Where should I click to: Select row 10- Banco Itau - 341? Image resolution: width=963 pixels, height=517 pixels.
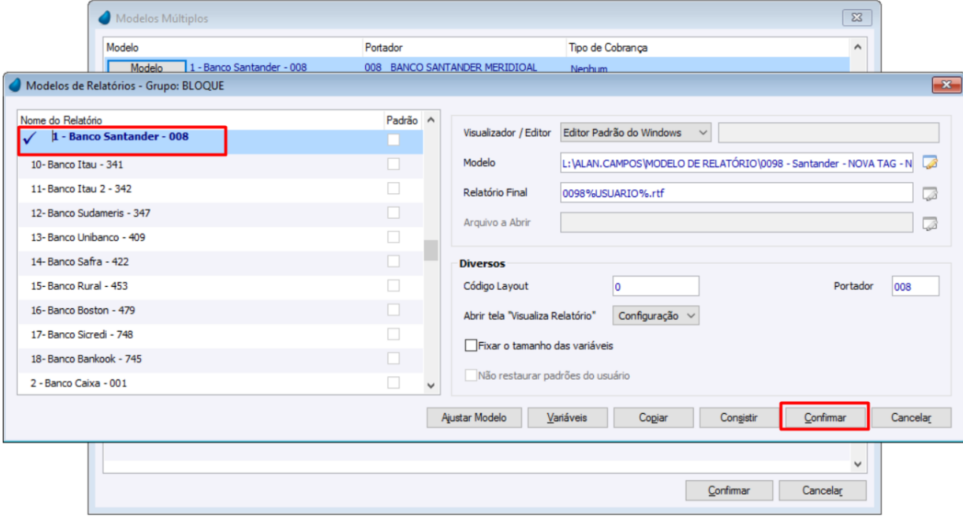(220, 165)
